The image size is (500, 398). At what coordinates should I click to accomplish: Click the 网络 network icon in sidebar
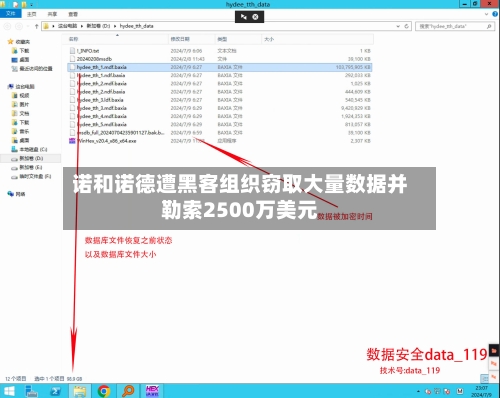coord(10,194)
